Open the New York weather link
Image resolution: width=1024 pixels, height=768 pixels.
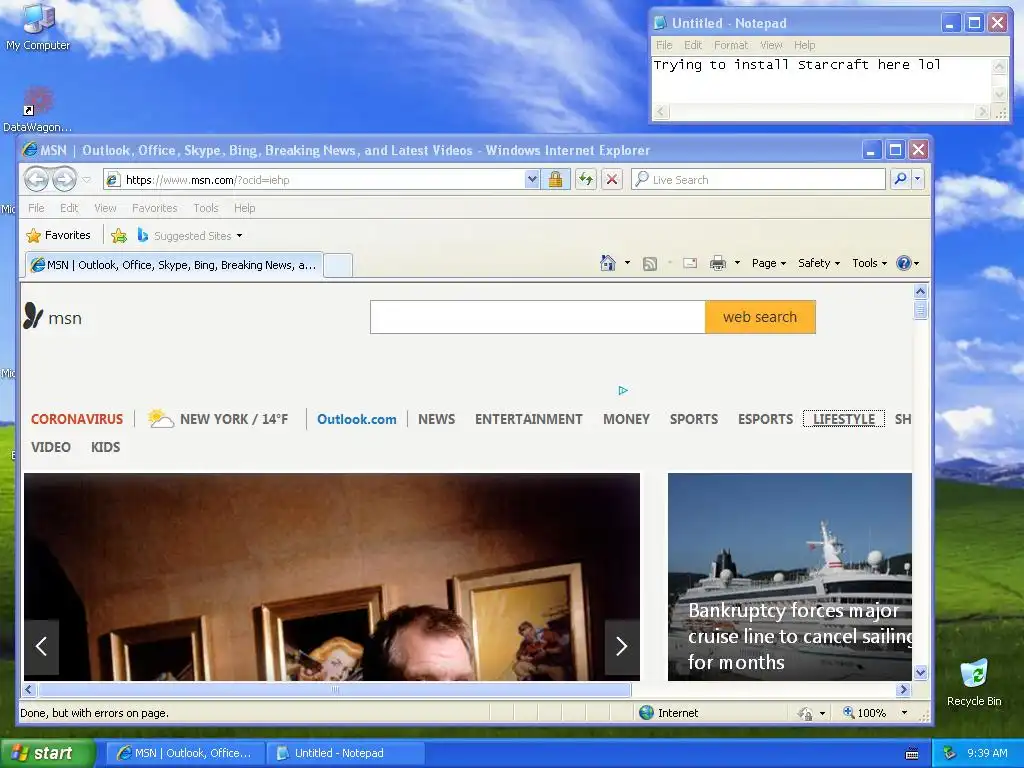217,419
